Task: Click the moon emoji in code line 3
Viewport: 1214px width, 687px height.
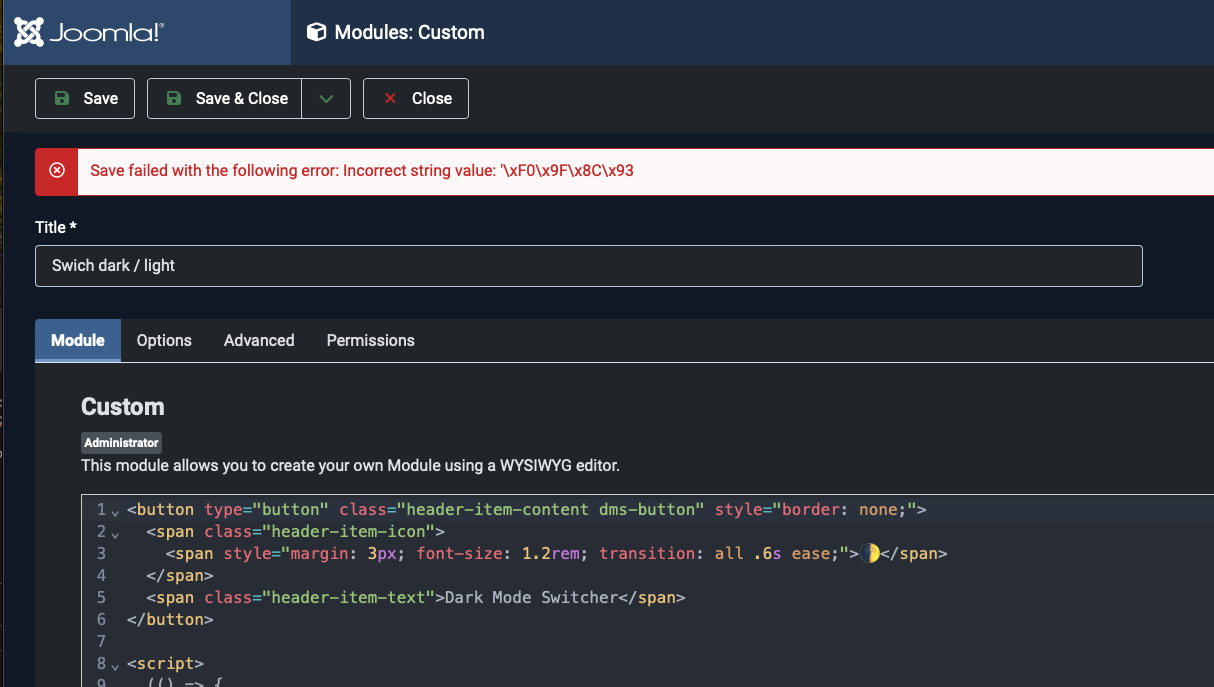Action: point(870,553)
